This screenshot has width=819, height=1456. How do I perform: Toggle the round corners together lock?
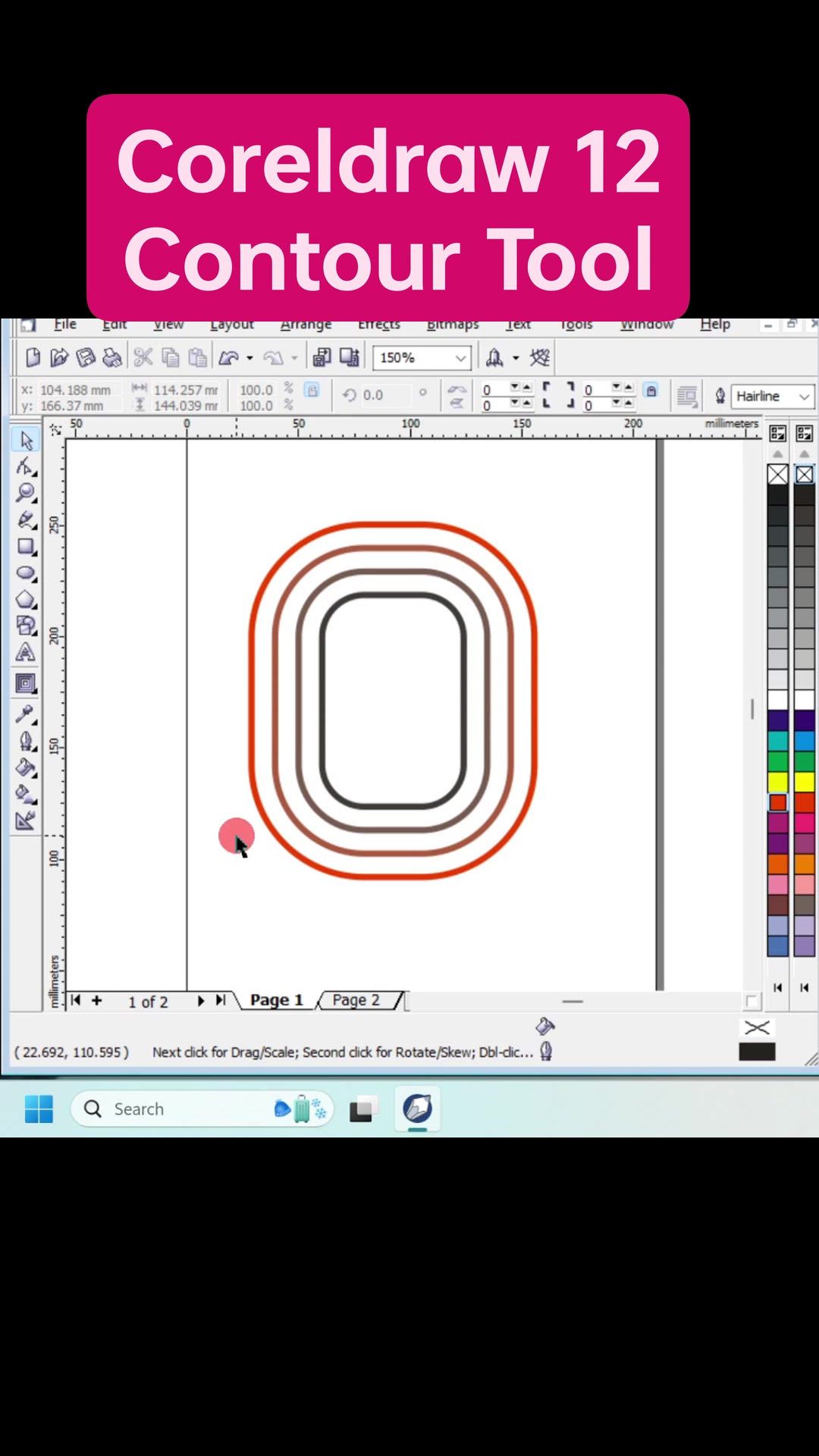click(651, 391)
